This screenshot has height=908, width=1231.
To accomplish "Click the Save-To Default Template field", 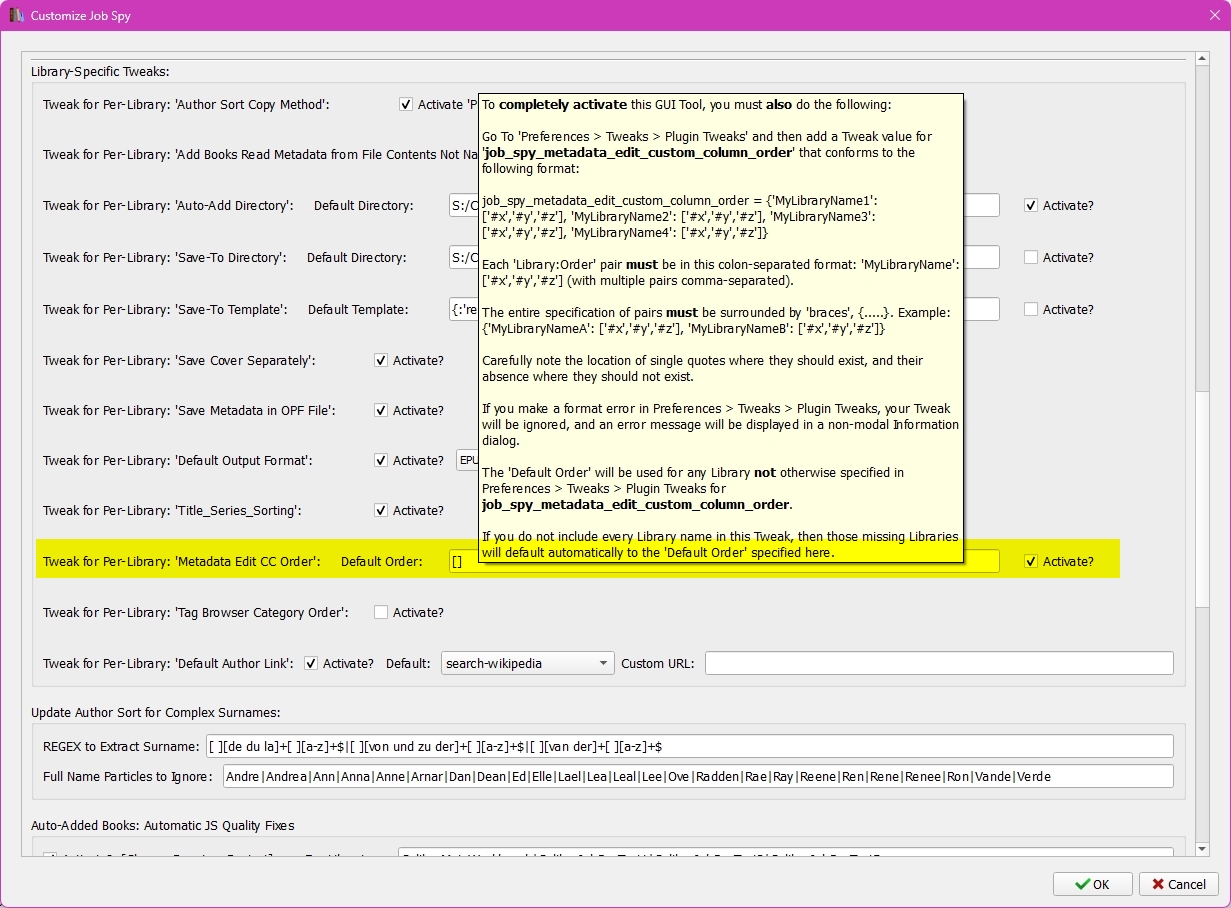I will click(464, 309).
